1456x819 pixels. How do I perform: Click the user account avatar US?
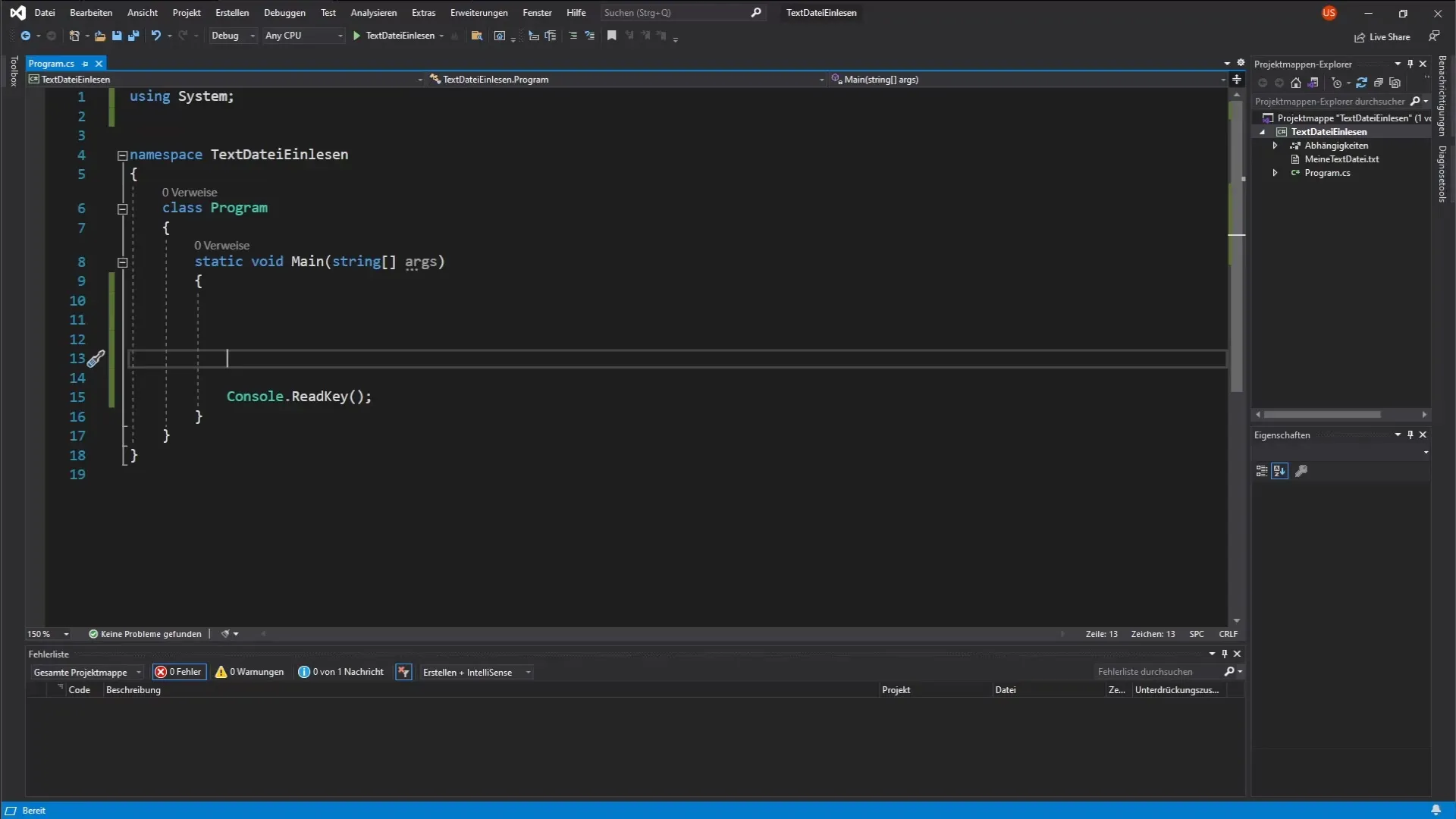click(x=1329, y=13)
